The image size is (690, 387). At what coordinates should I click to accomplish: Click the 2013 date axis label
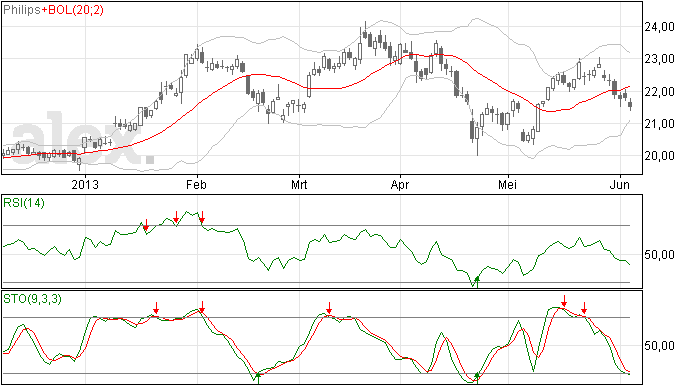[x=85, y=184]
